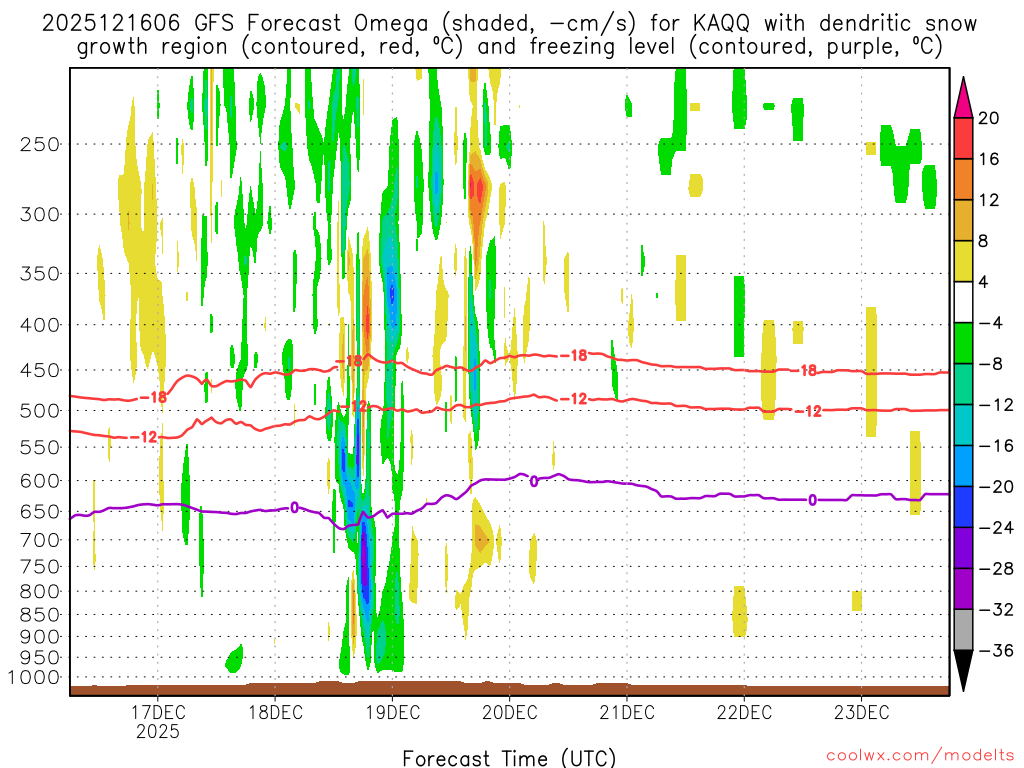Click the purple 0 contour label near 22DEC
The width and height of the screenshot is (1024, 768).
pos(812,500)
